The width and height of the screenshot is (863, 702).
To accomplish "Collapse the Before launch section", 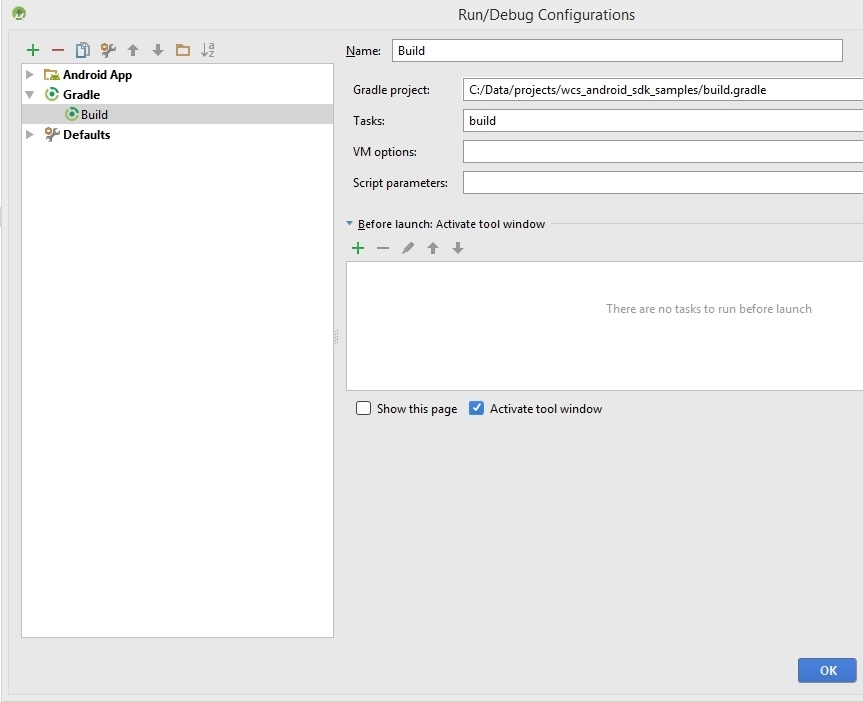I will point(349,224).
